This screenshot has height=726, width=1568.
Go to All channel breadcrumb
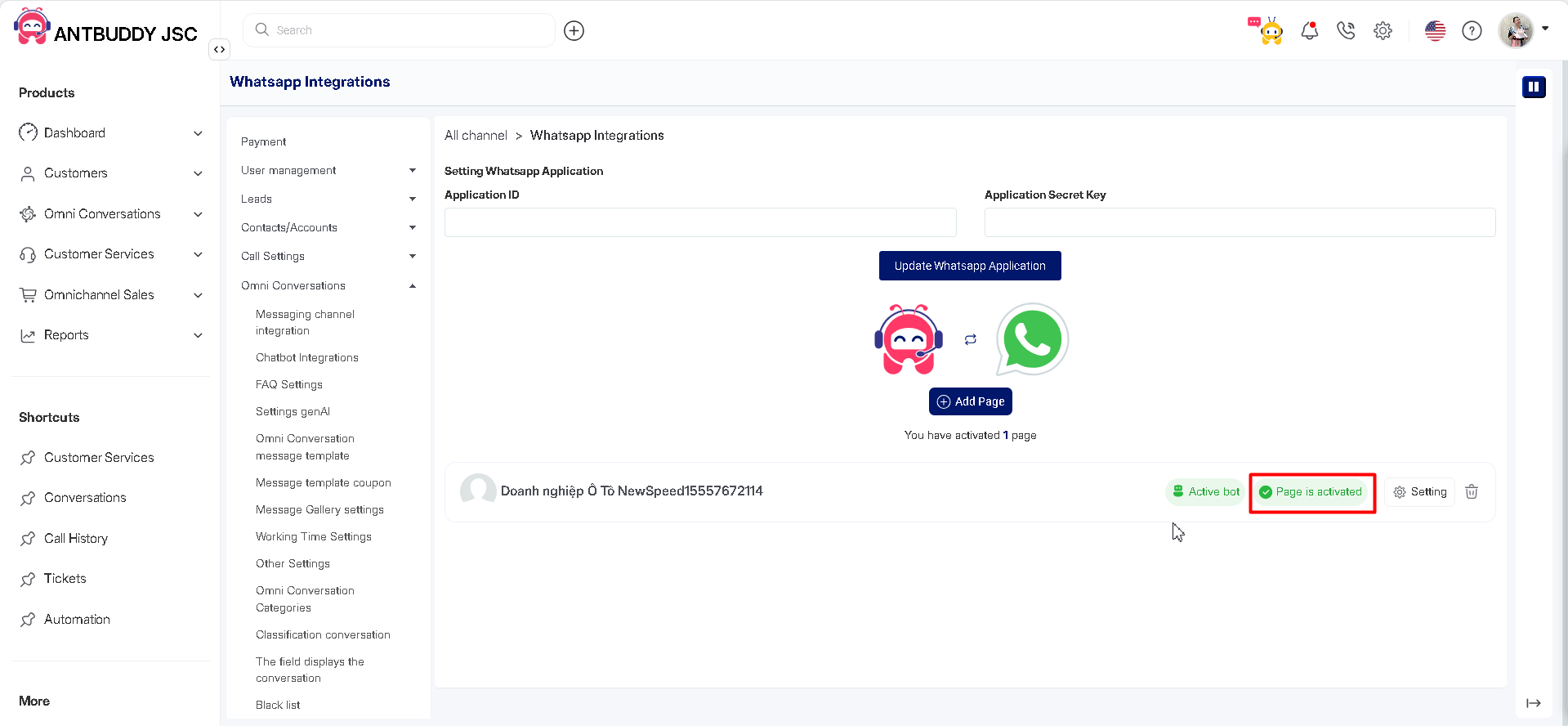[476, 136]
